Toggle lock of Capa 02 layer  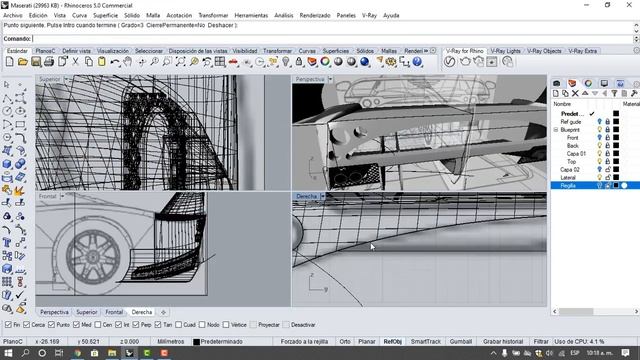(608, 169)
